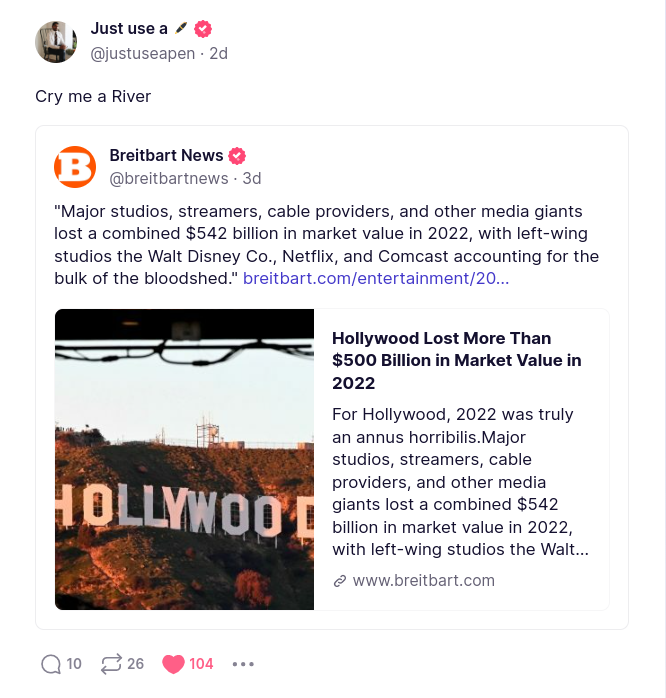Toggle the pink heart like button
Viewport: 666px width, 698px height.
174,663
